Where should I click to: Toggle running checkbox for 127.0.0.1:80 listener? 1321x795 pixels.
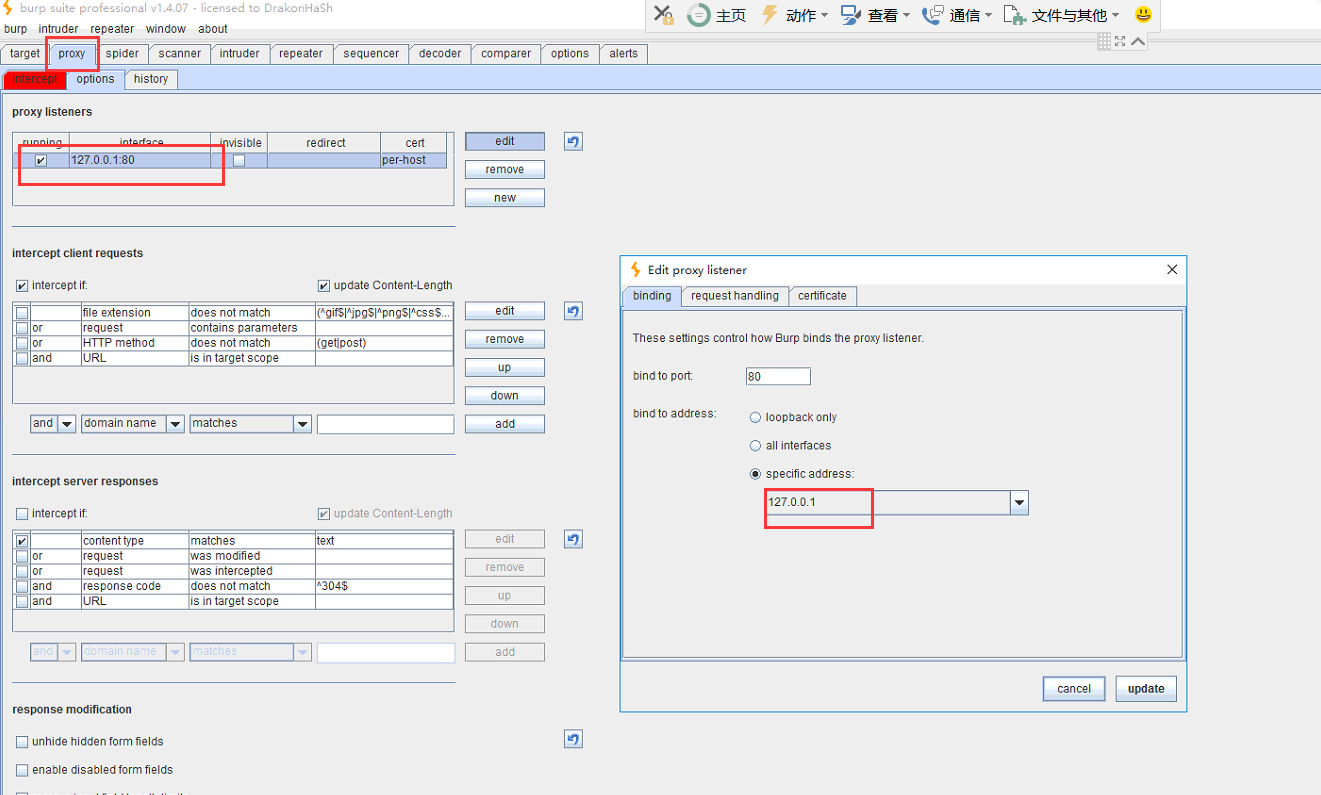pyautogui.click(x=41, y=160)
